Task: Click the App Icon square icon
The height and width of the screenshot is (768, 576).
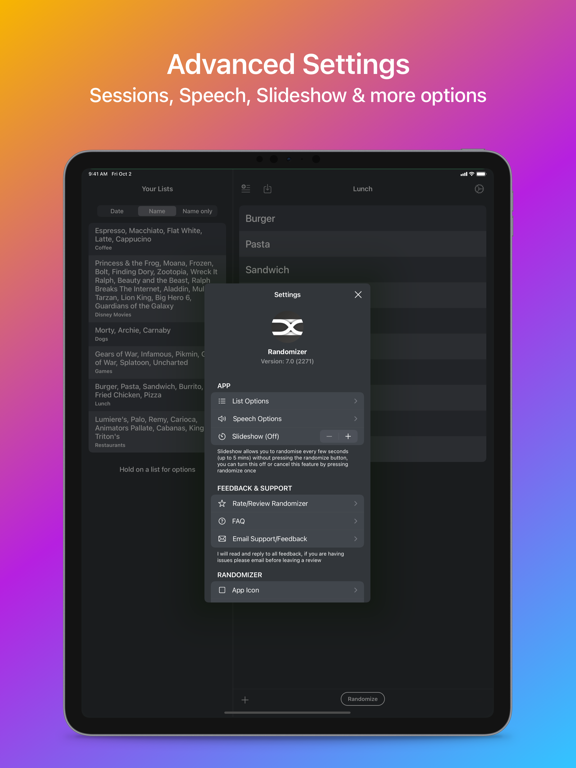Action: point(222,590)
